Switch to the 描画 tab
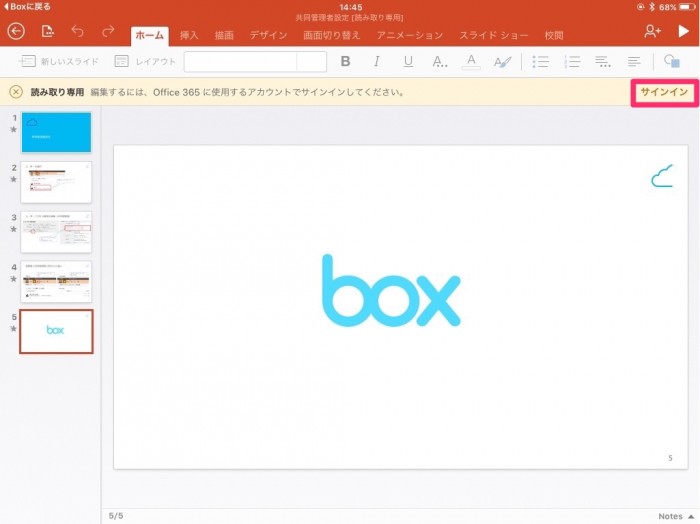This screenshot has height=524, width=700. click(x=224, y=36)
